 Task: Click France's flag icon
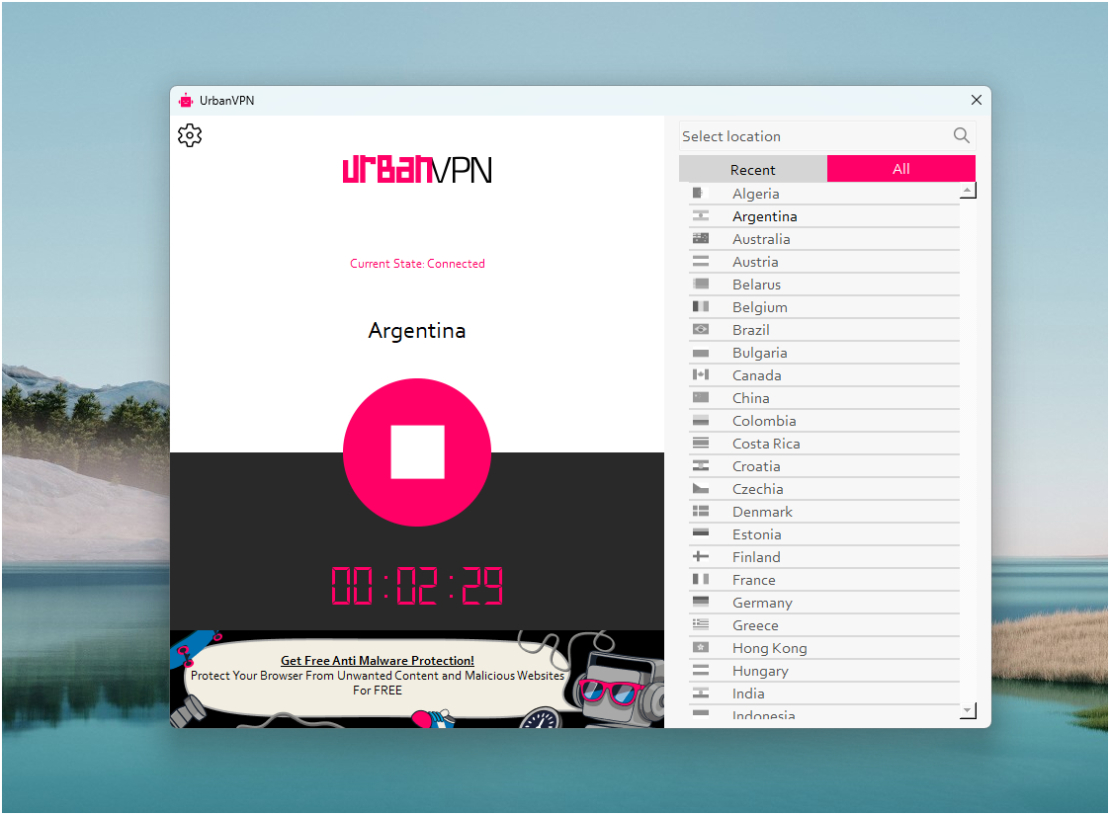coord(700,579)
